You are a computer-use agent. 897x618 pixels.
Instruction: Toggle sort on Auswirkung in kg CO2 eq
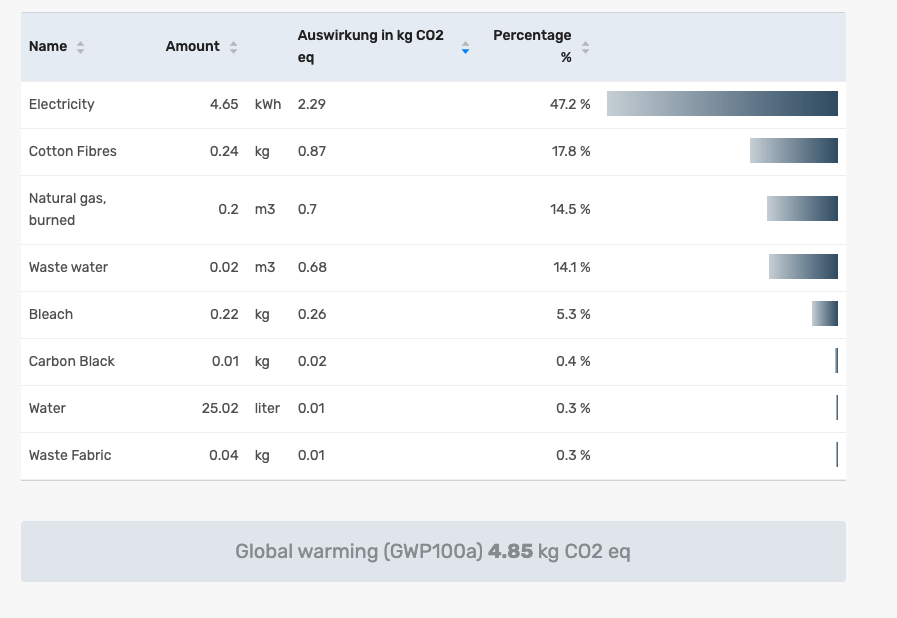coord(465,47)
